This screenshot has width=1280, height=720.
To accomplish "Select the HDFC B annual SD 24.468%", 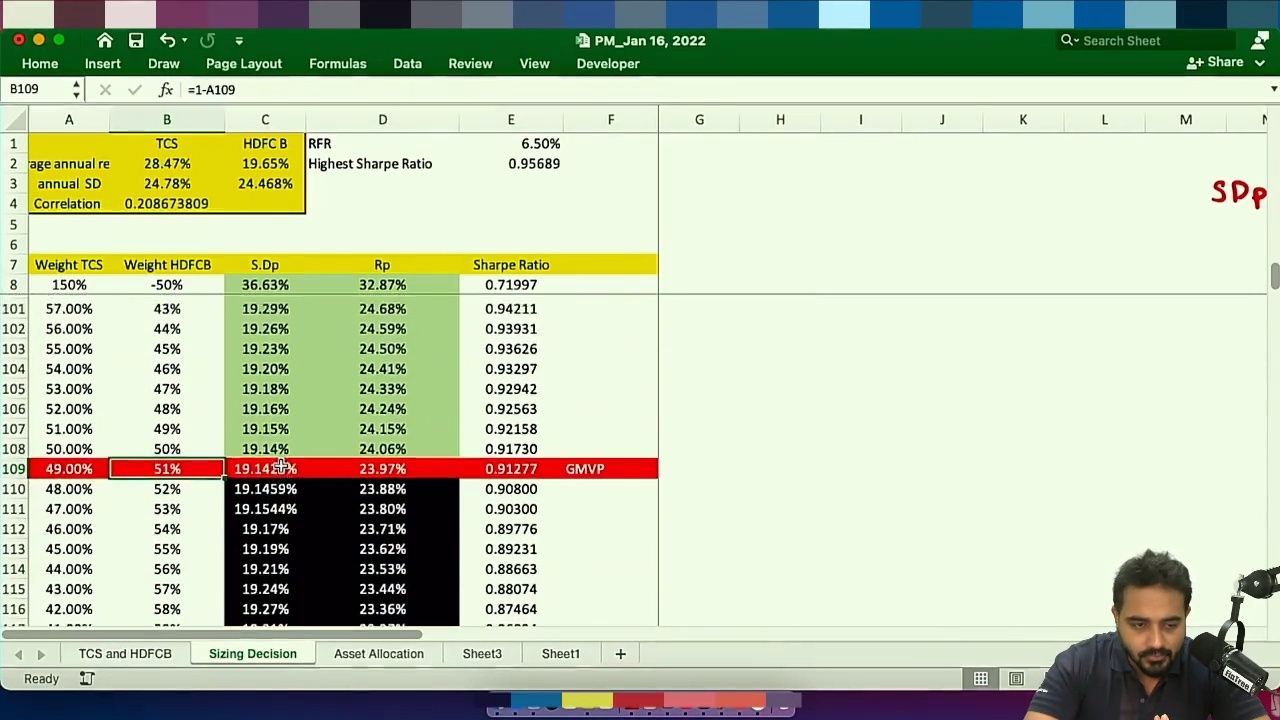I will point(265,184).
